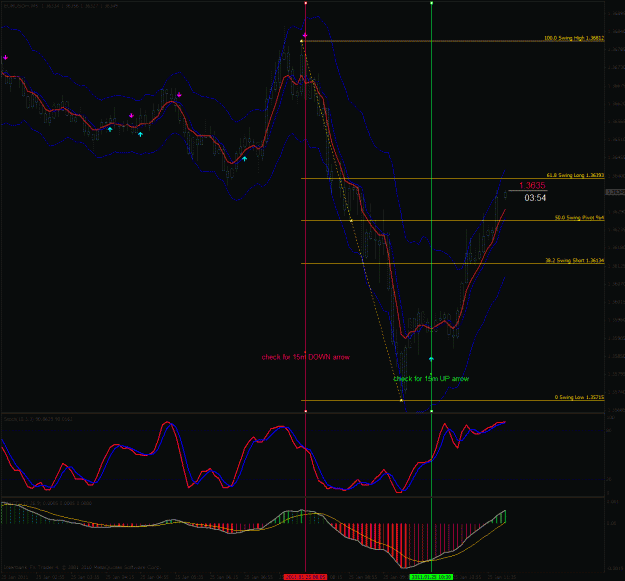This screenshot has width=625, height=581.
Task: Click the '61.8 Swing Long' Fibonacci label
Action: (x=575, y=175)
